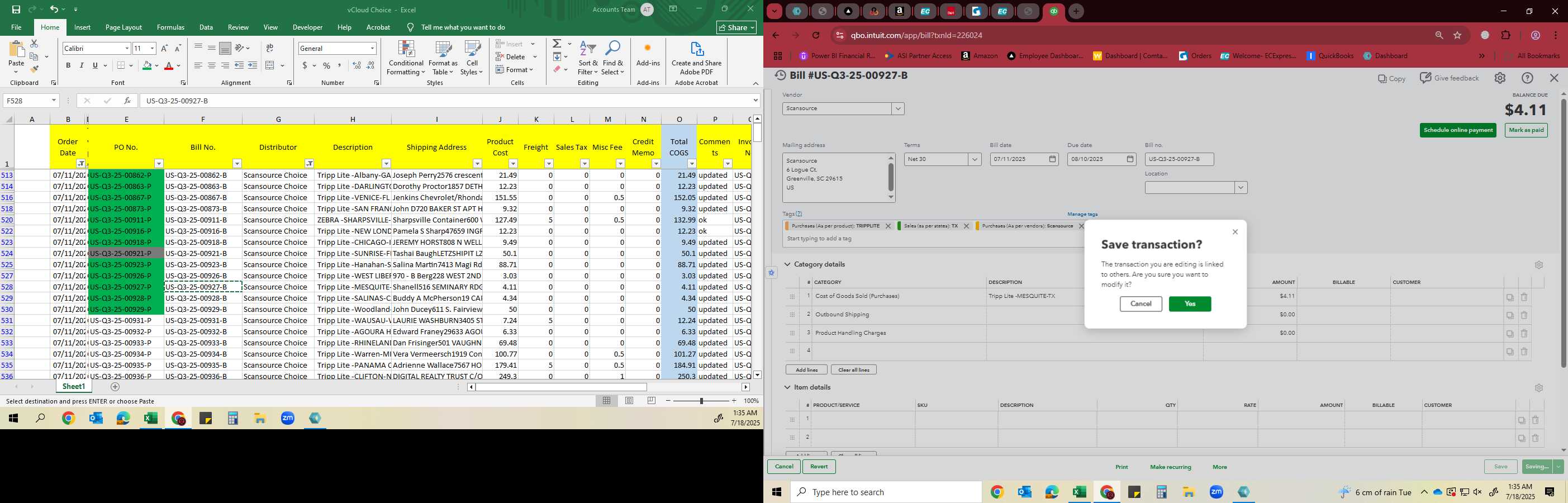Open the Bill date calendar picker

click(1052, 159)
